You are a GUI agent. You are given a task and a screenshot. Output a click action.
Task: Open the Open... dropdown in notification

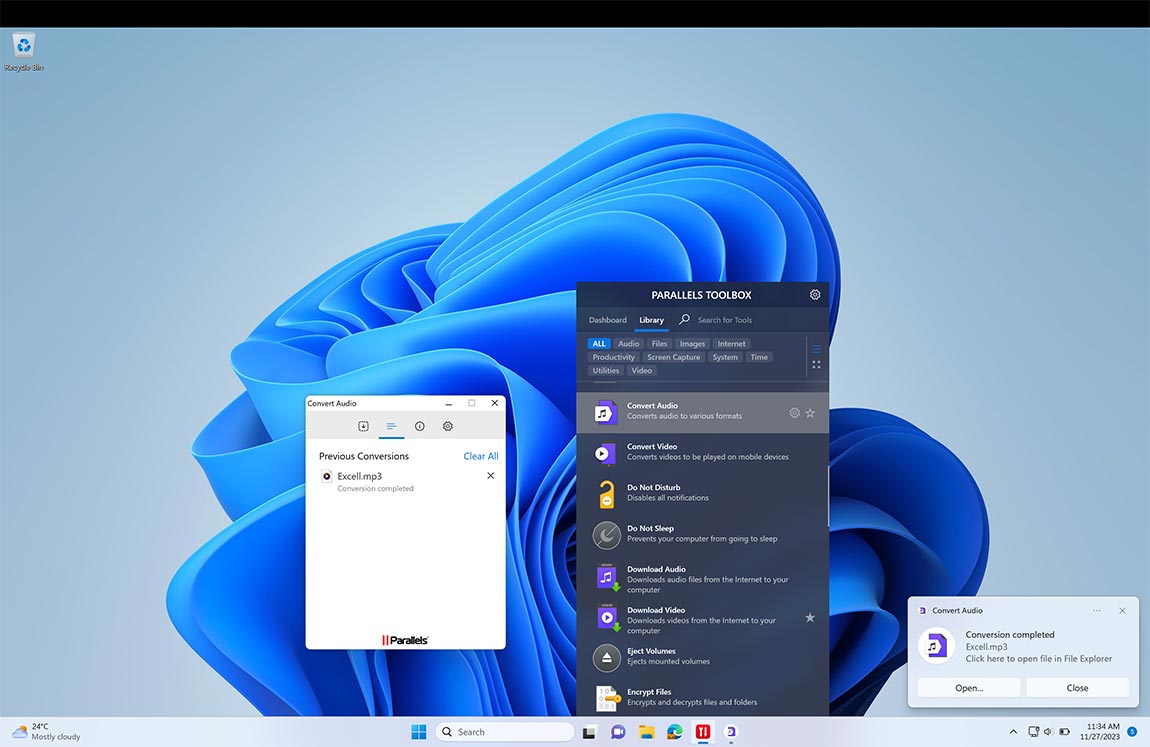(967, 687)
